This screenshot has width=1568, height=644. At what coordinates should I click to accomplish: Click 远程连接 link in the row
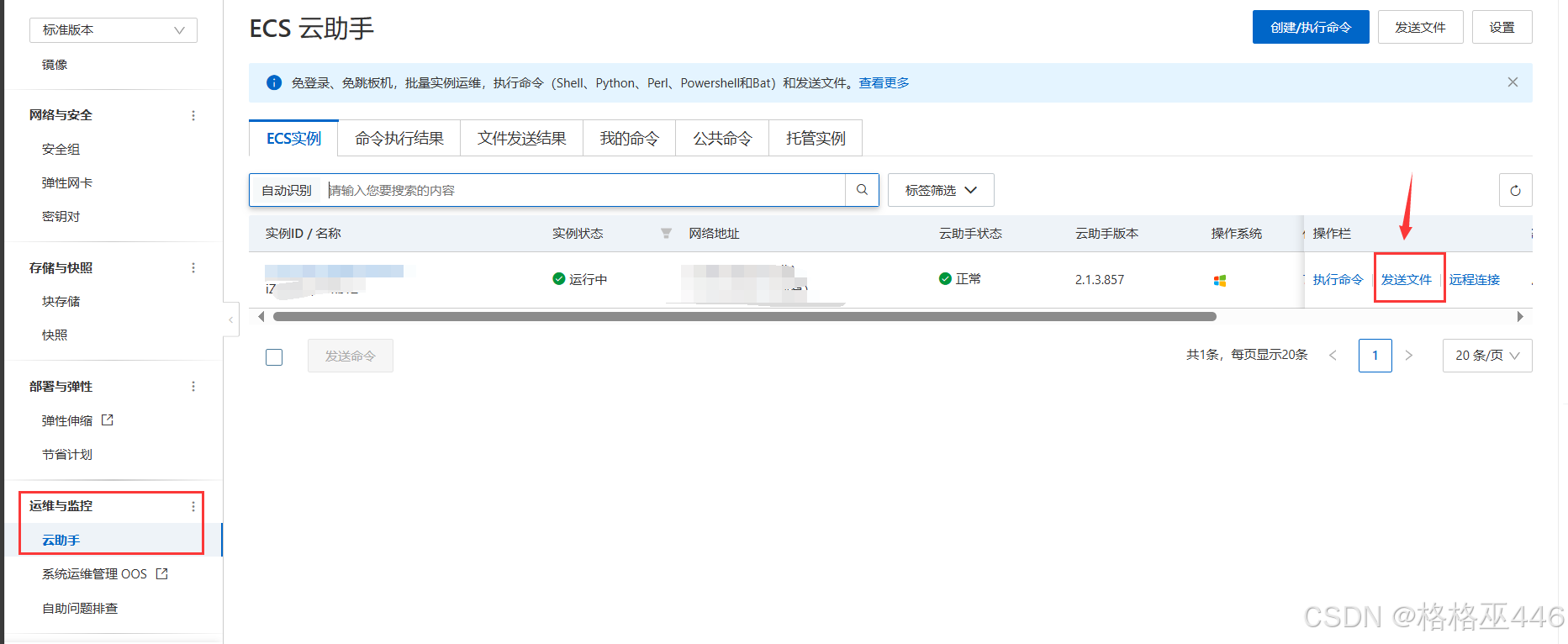tap(1475, 279)
